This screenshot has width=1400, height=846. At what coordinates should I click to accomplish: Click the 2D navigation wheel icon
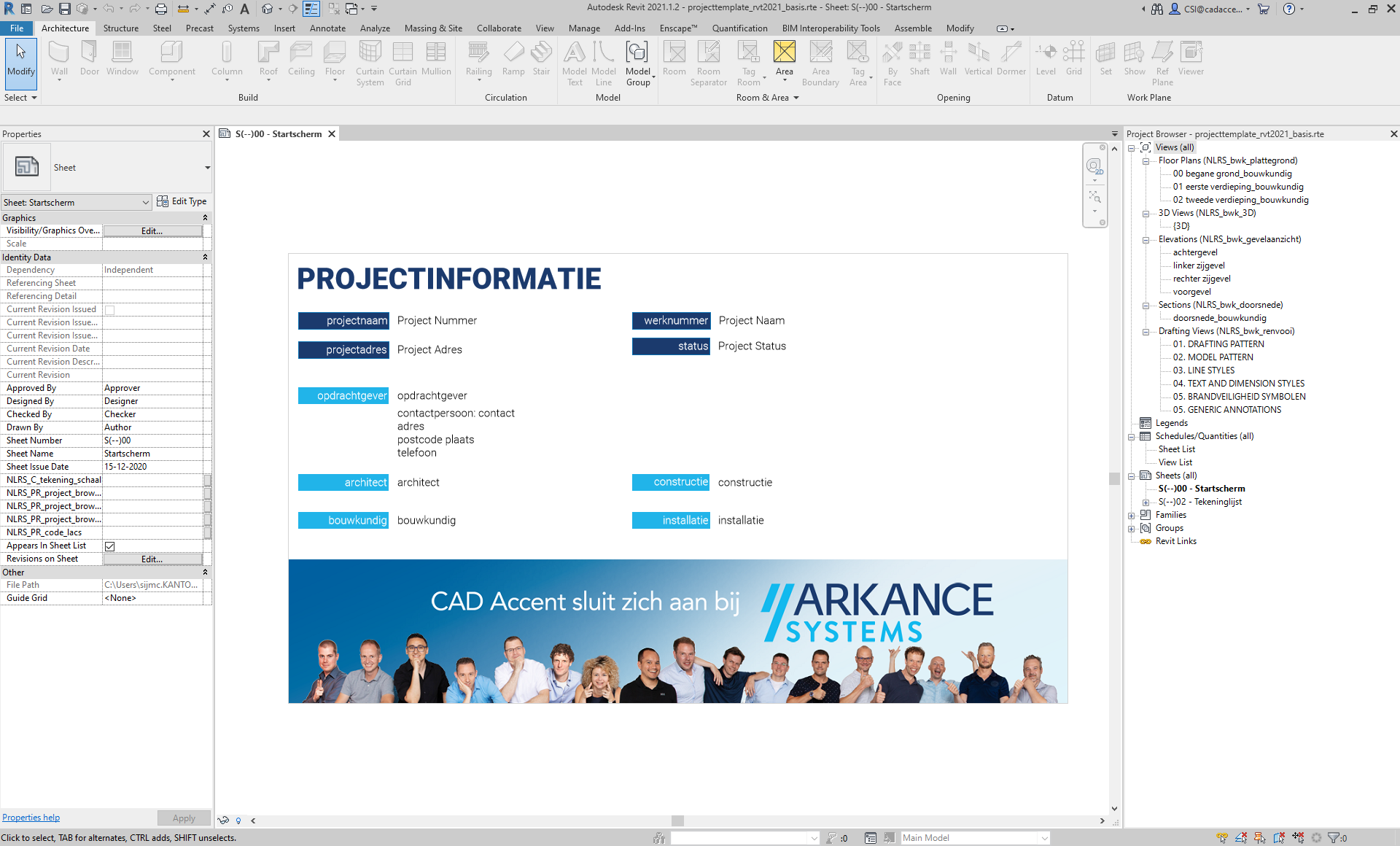tap(1094, 167)
